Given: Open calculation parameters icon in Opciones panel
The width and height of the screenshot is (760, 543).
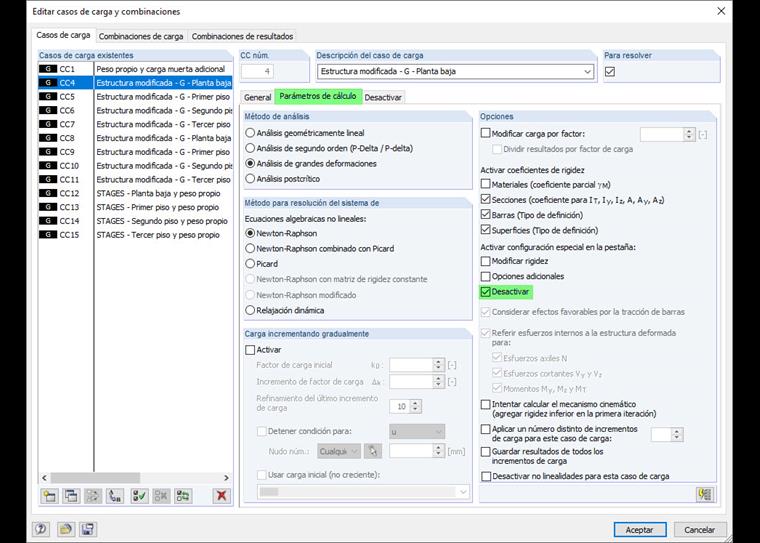Looking at the screenshot, I should (x=705, y=495).
